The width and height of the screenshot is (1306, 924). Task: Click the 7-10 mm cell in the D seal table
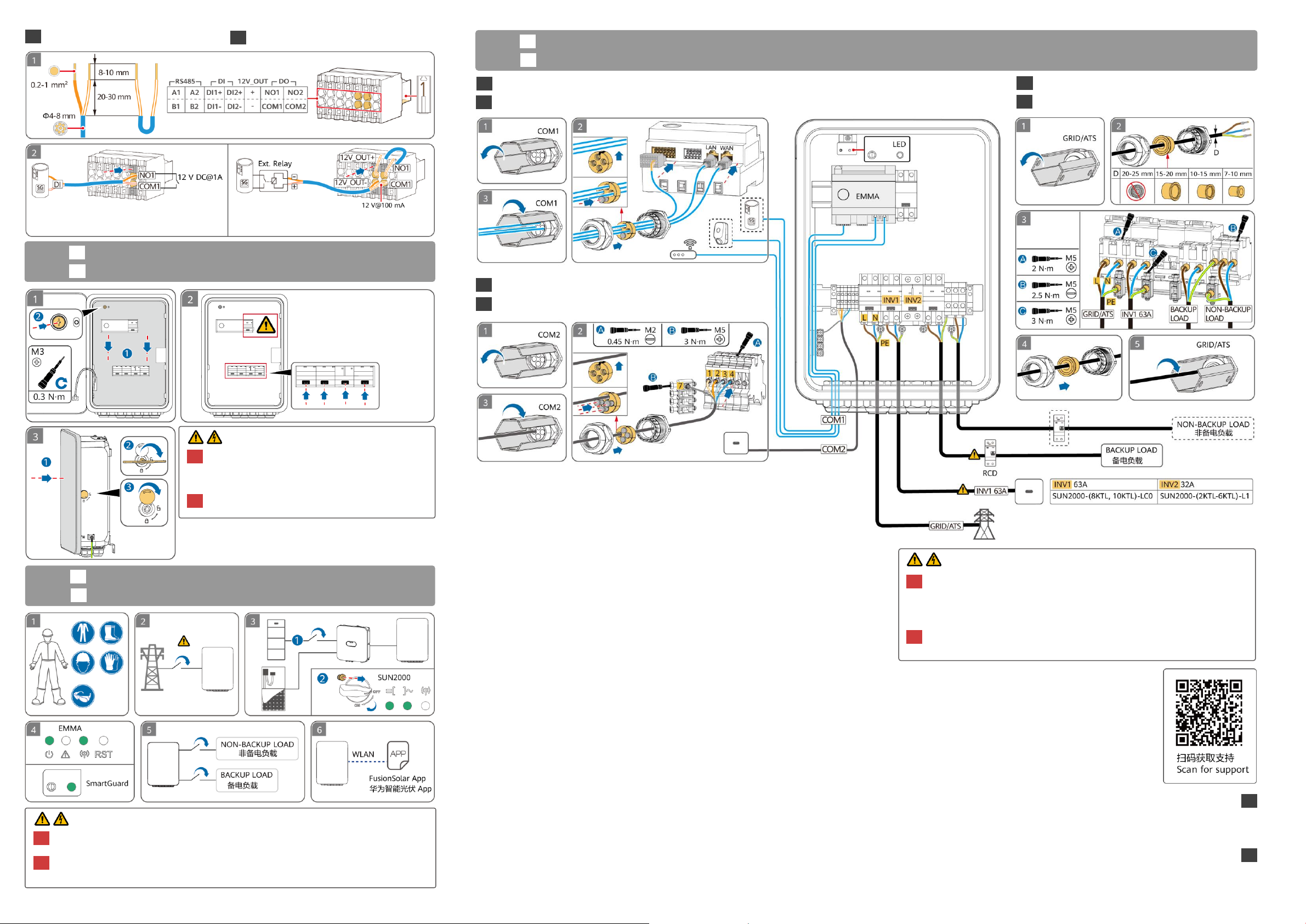click(x=1238, y=174)
